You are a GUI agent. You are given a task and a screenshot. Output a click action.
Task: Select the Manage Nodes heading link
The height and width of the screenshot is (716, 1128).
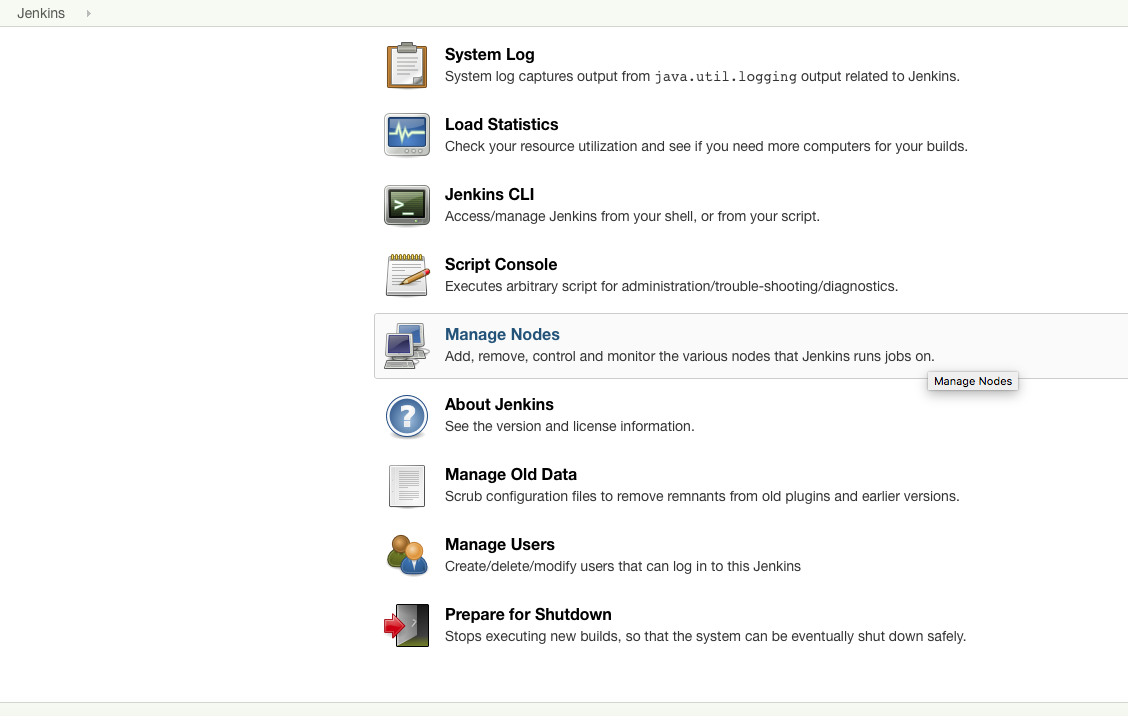coord(502,335)
